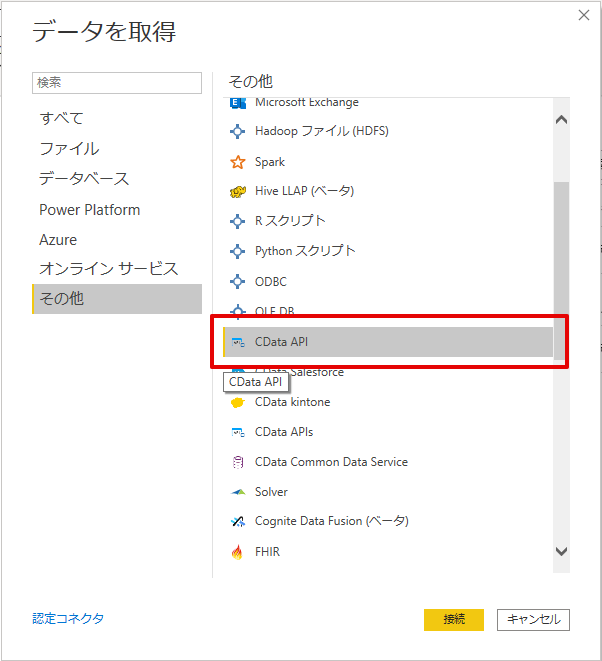Select the FHIR entry
This screenshot has width=602, height=661.
pos(388,552)
